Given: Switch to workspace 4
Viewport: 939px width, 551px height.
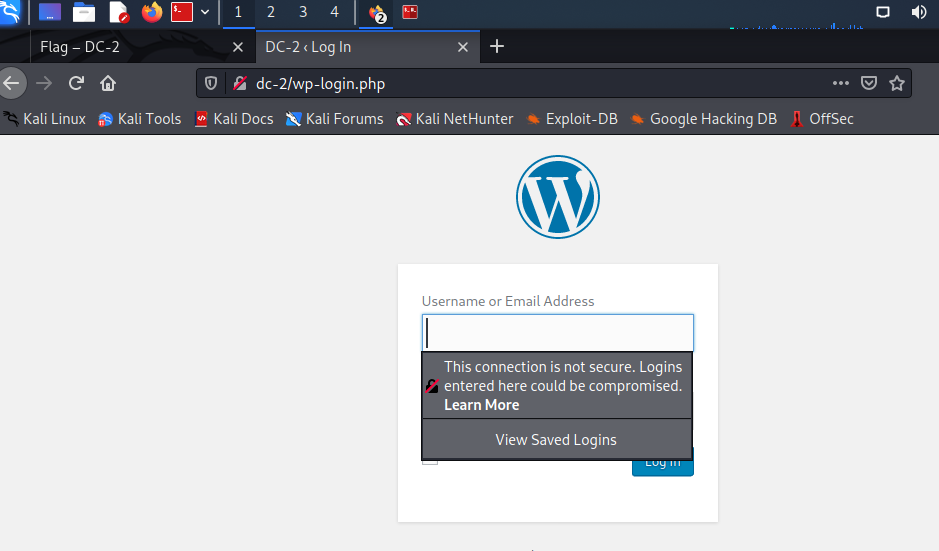Looking at the screenshot, I should coord(335,12).
